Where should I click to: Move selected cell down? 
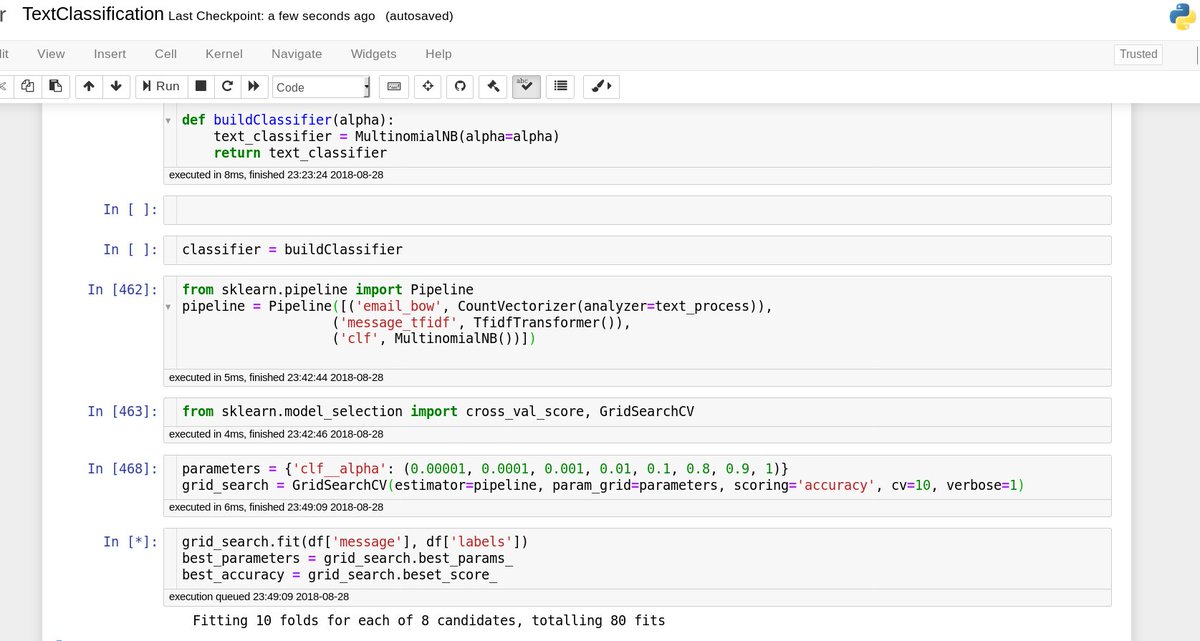pyautogui.click(x=116, y=87)
